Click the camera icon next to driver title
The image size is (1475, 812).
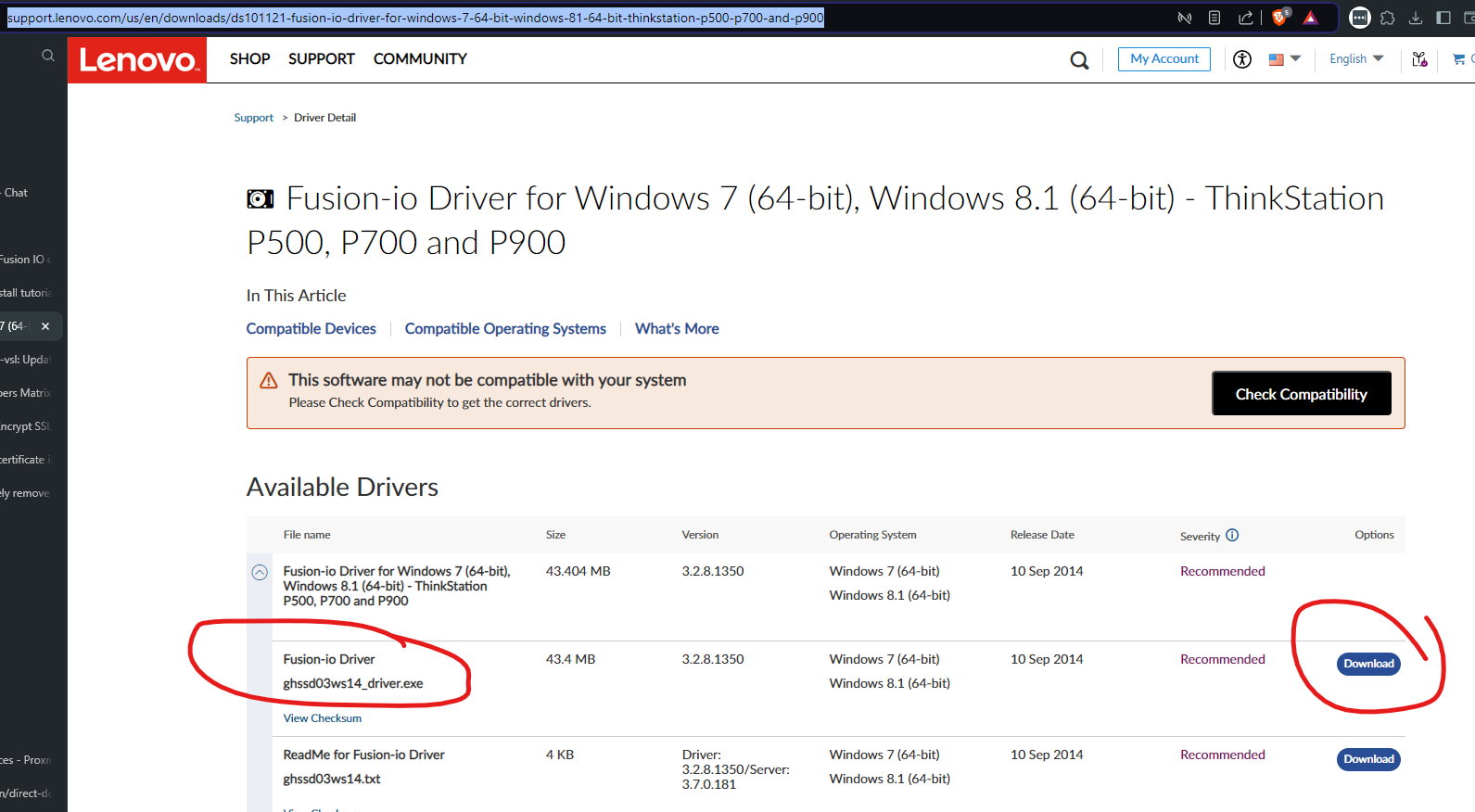click(x=261, y=198)
